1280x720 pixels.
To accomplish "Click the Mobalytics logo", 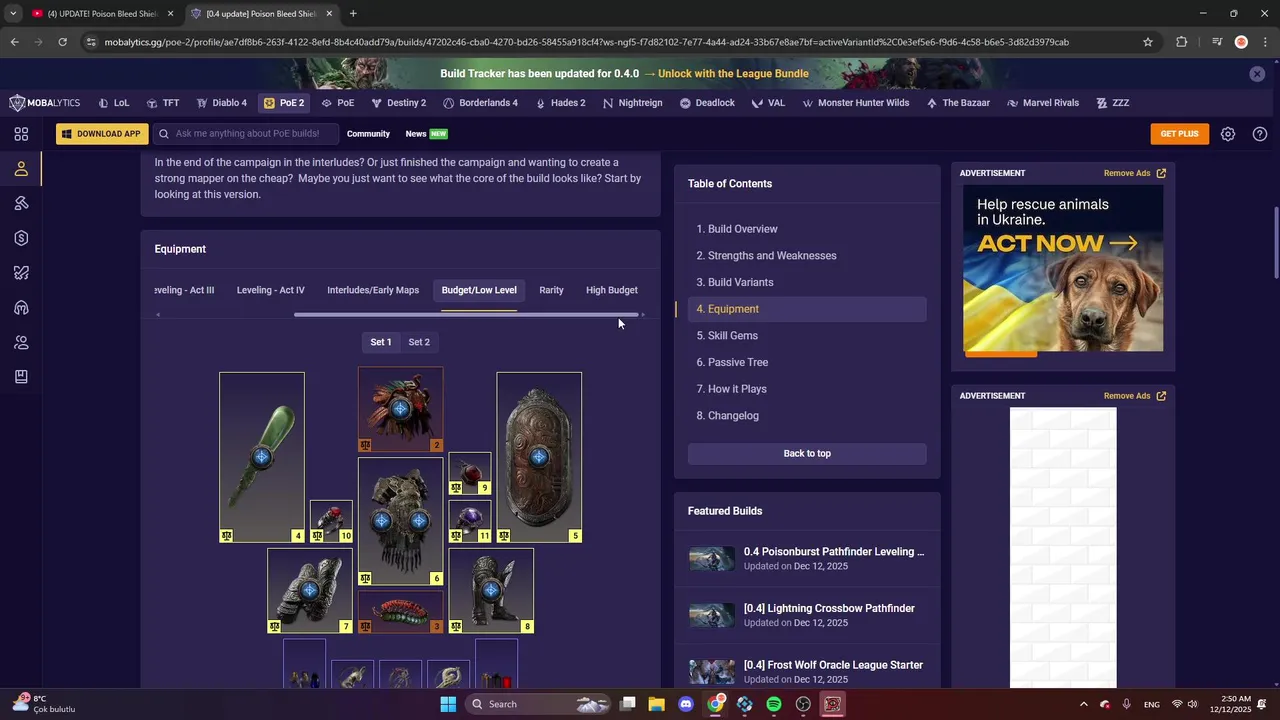I will [x=45, y=103].
